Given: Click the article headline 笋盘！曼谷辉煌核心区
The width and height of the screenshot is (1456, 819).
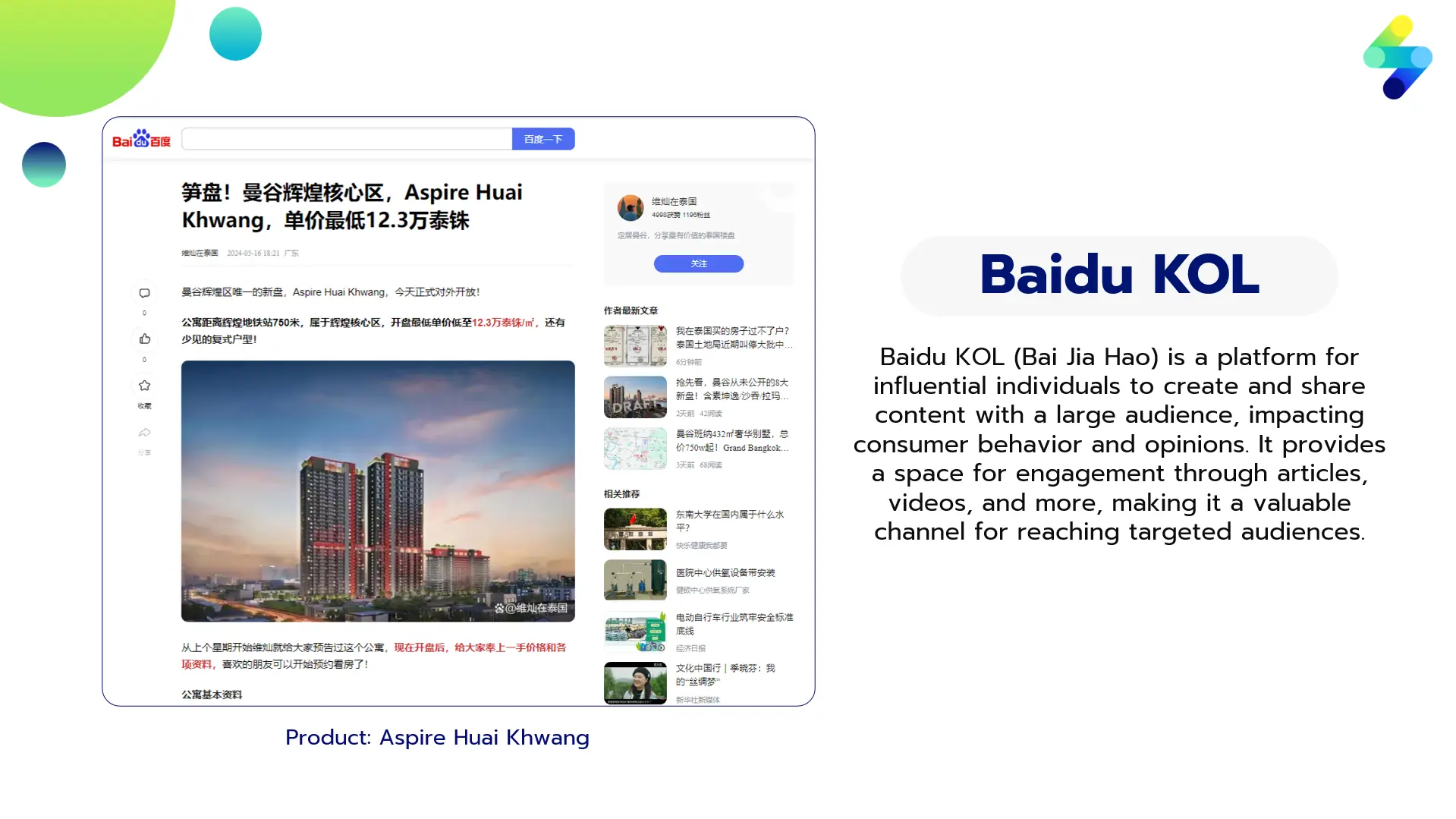Looking at the screenshot, I should [x=352, y=206].
